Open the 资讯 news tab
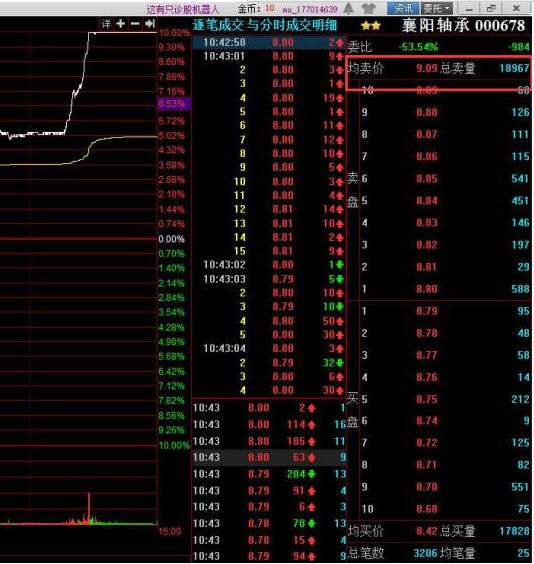 click(403, 8)
